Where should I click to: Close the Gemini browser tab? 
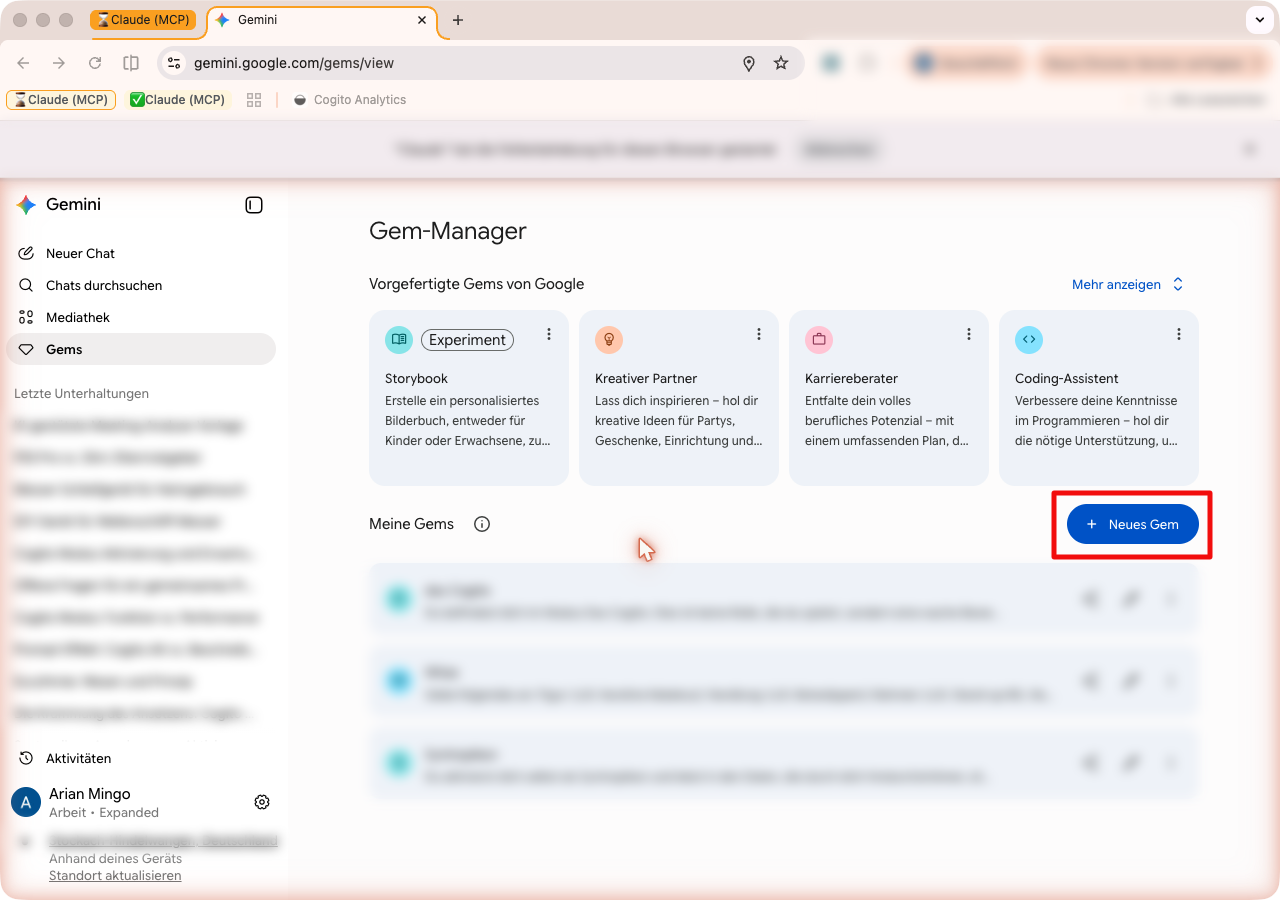pos(422,20)
